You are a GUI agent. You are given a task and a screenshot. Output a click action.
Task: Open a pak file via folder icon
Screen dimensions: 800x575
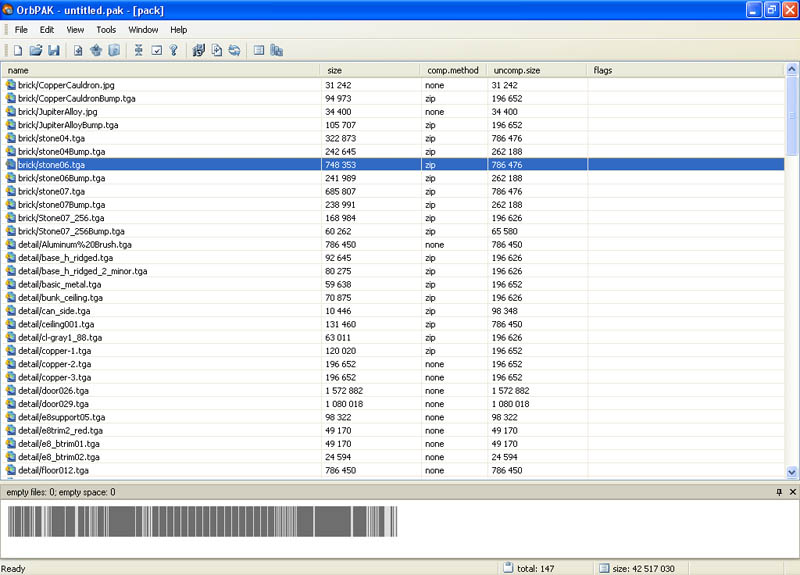36,50
